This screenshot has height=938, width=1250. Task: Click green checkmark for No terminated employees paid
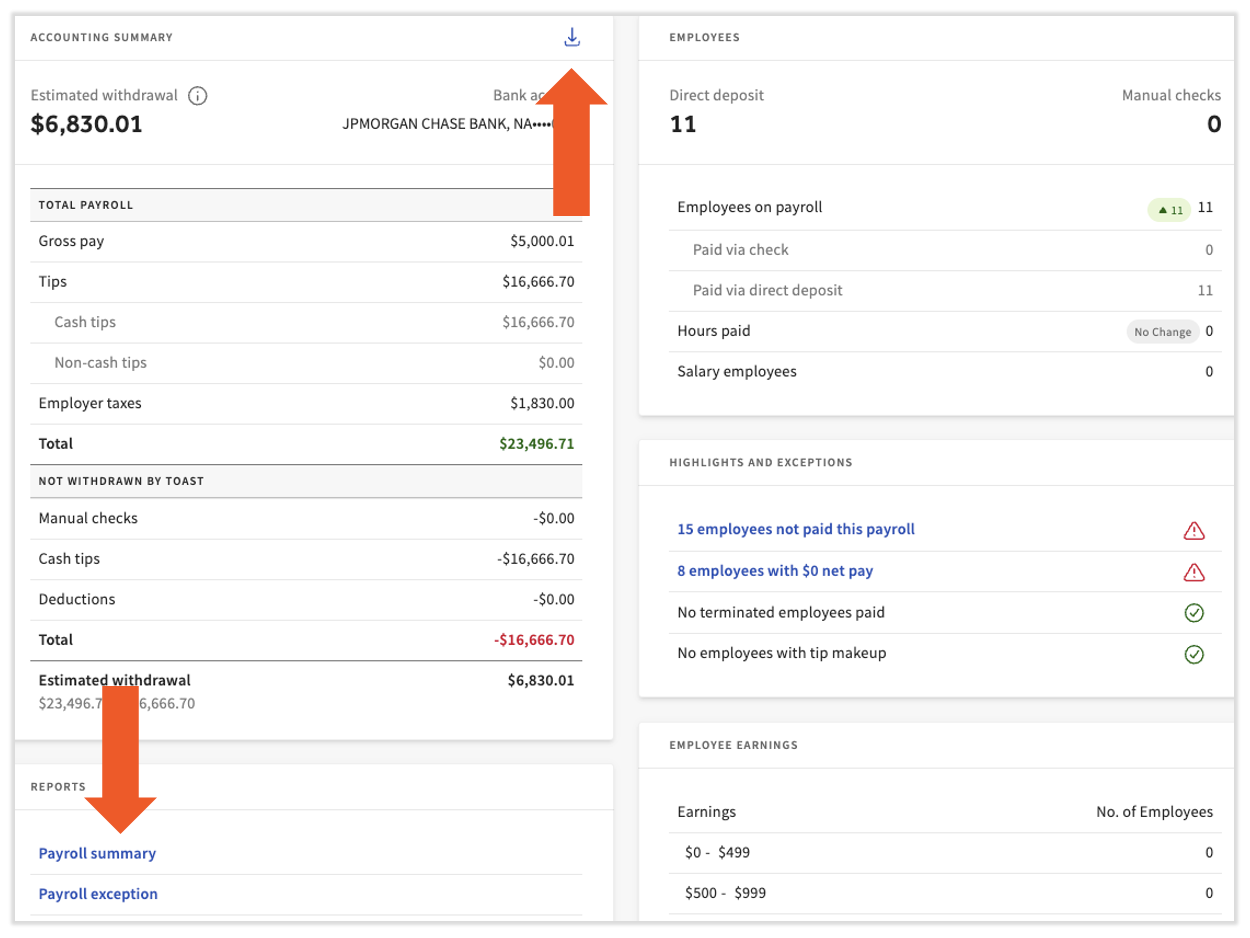tap(1193, 613)
